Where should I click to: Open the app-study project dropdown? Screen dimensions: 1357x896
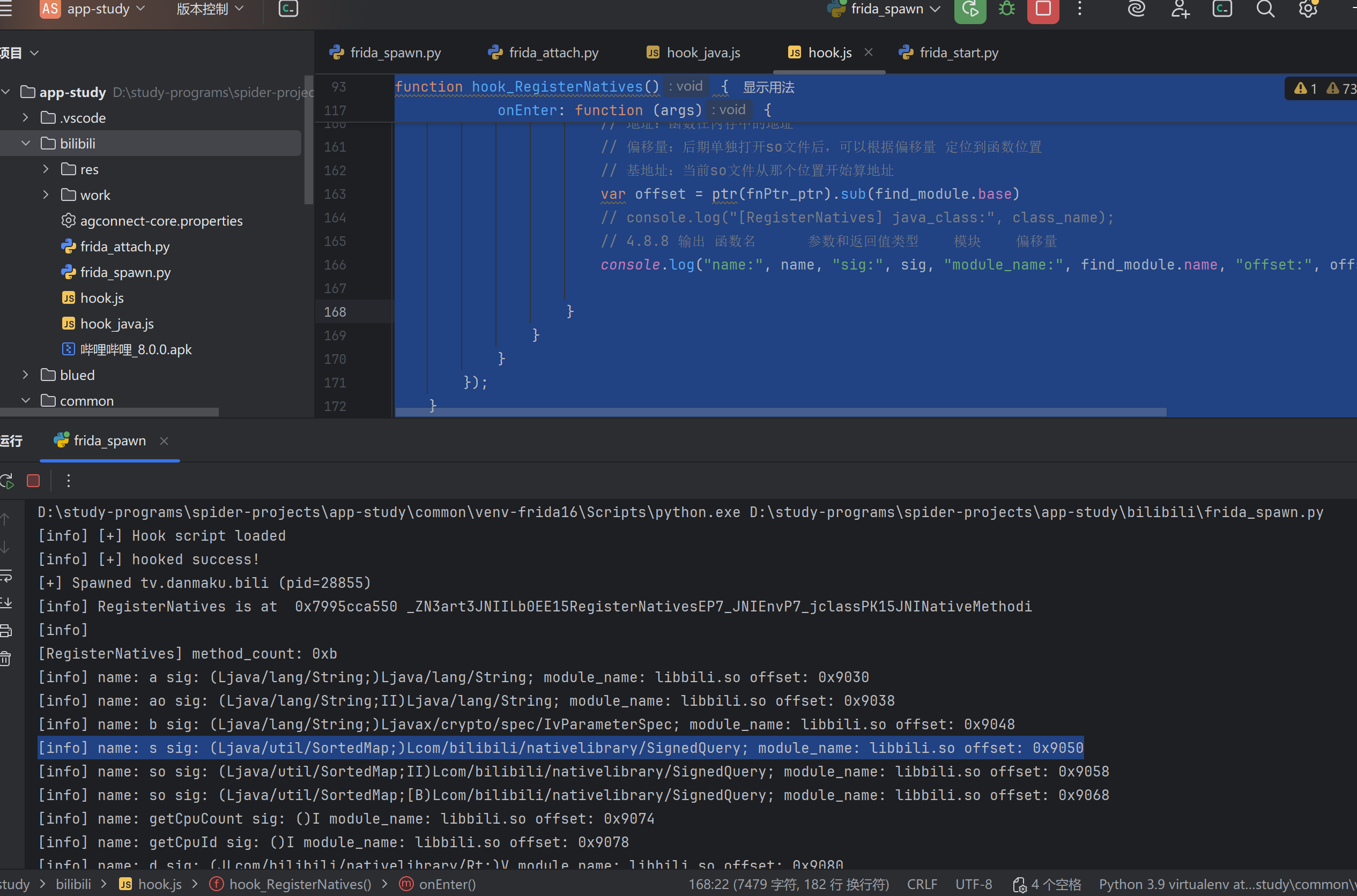point(93,9)
